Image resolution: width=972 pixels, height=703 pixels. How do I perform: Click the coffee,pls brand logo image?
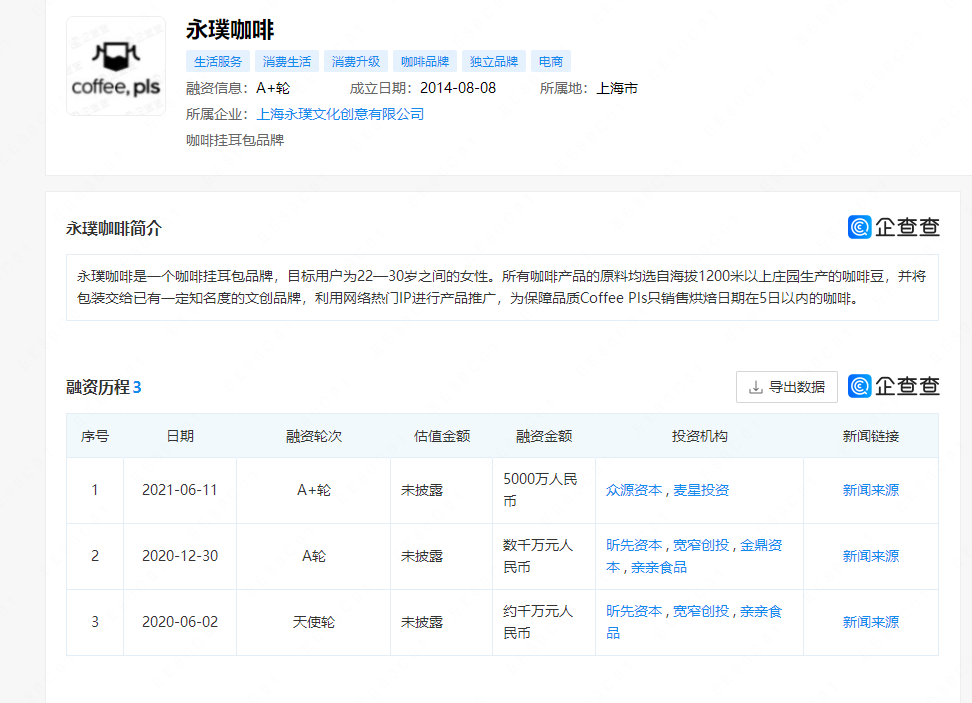[114, 65]
